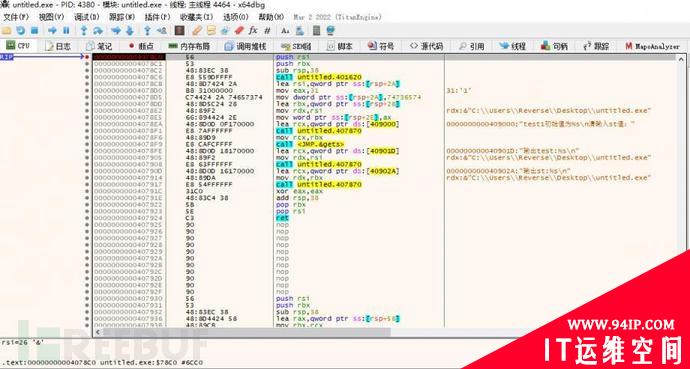Screen dimensions: 690x369
Task: Toggle breakpoint dot beside the ret instruction
Action: tap(88, 218)
